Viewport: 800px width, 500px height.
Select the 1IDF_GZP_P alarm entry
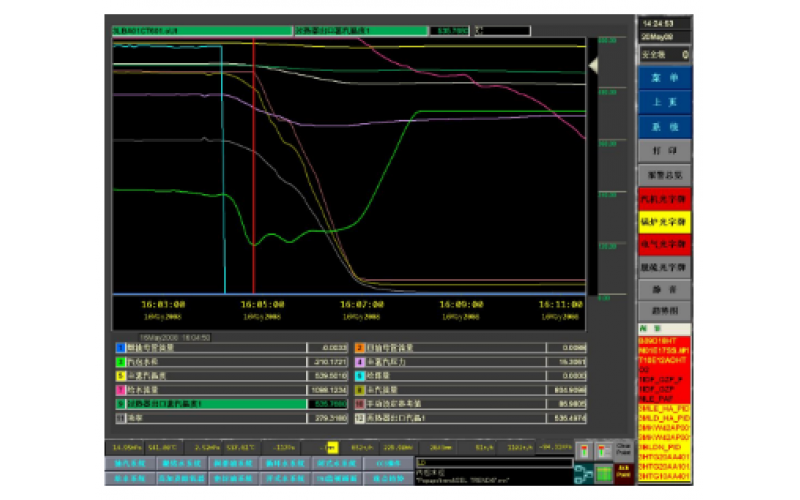660,380
